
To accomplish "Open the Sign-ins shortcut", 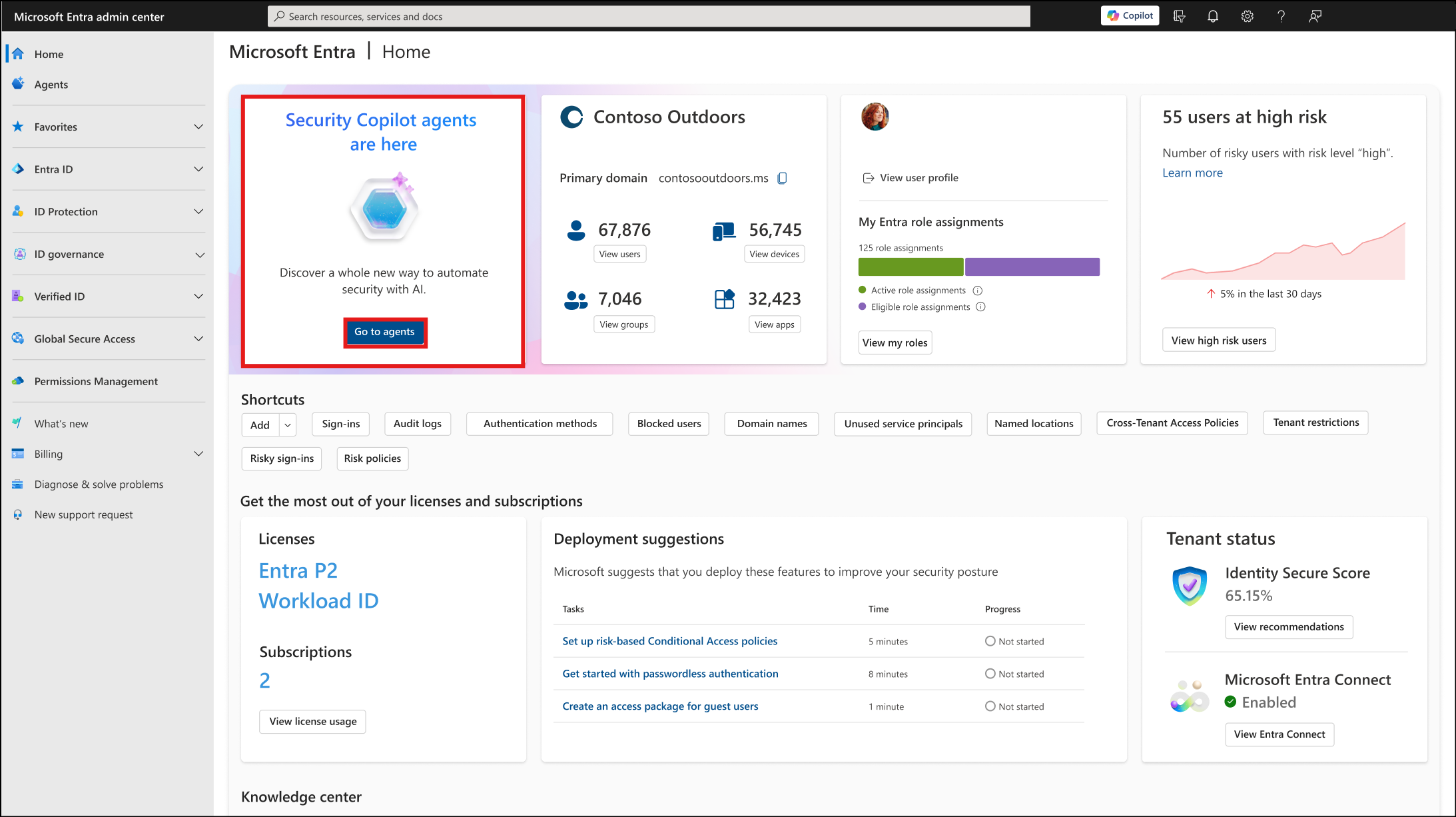I will click(x=341, y=424).
